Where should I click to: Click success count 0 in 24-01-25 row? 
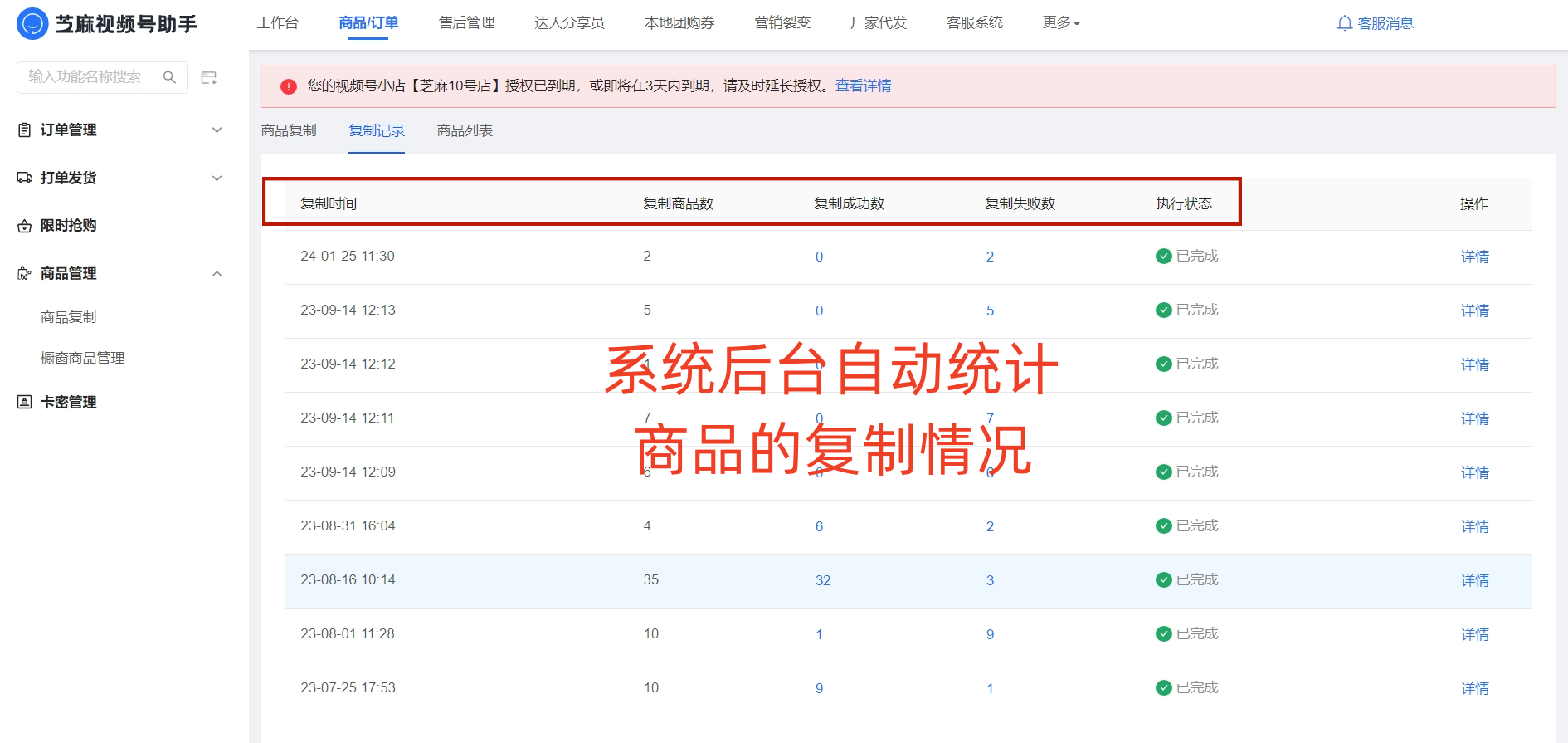pyautogui.click(x=819, y=257)
